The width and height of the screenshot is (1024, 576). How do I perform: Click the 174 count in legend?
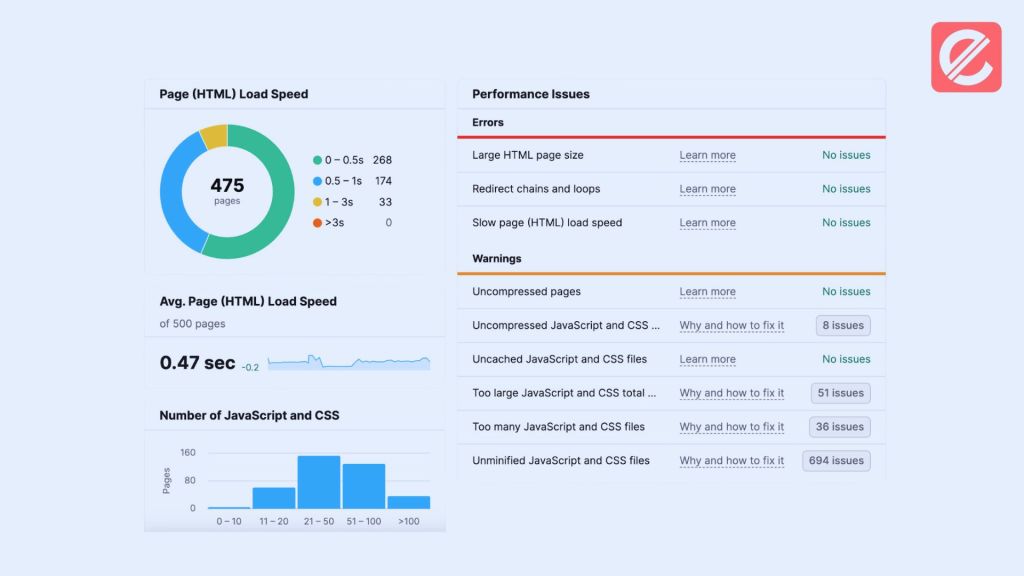(x=383, y=181)
